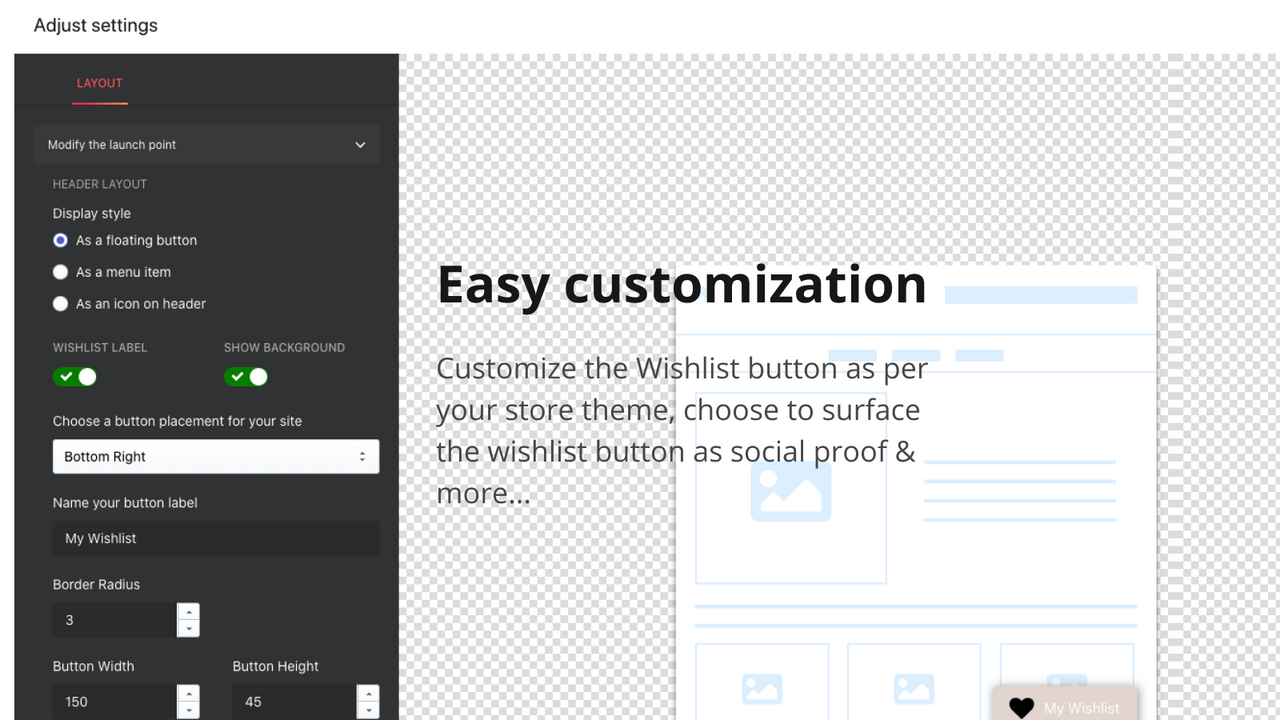Screen dimensions: 1280x720
Task: Select the 'As a floating button' option
Action: [x=60, y=240]
